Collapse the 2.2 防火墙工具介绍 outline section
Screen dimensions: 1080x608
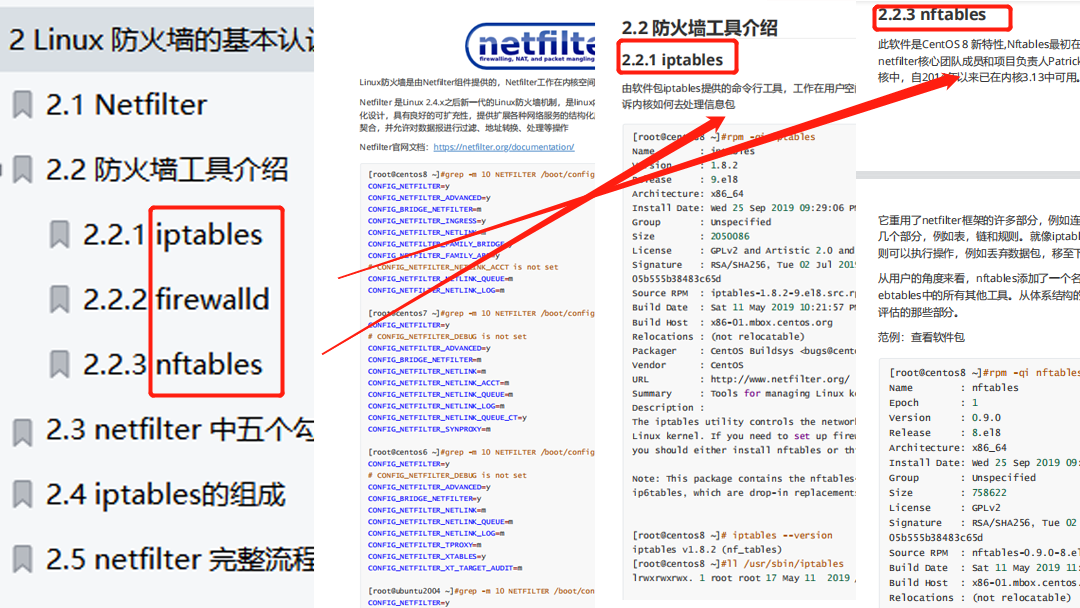[3, 171]
